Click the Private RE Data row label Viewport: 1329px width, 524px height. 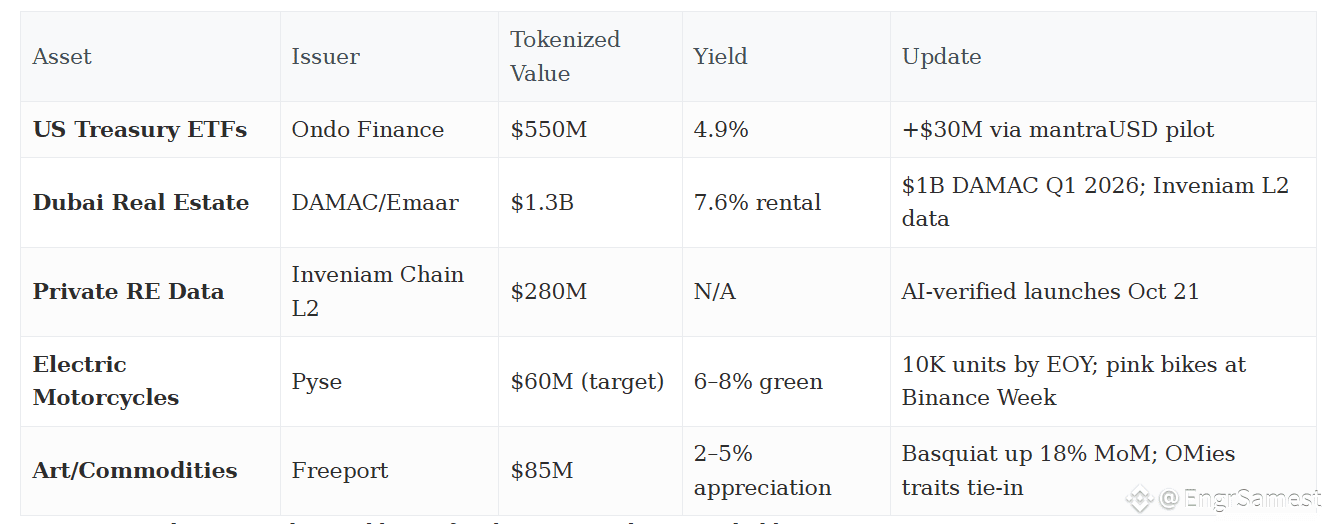point(128,292)
